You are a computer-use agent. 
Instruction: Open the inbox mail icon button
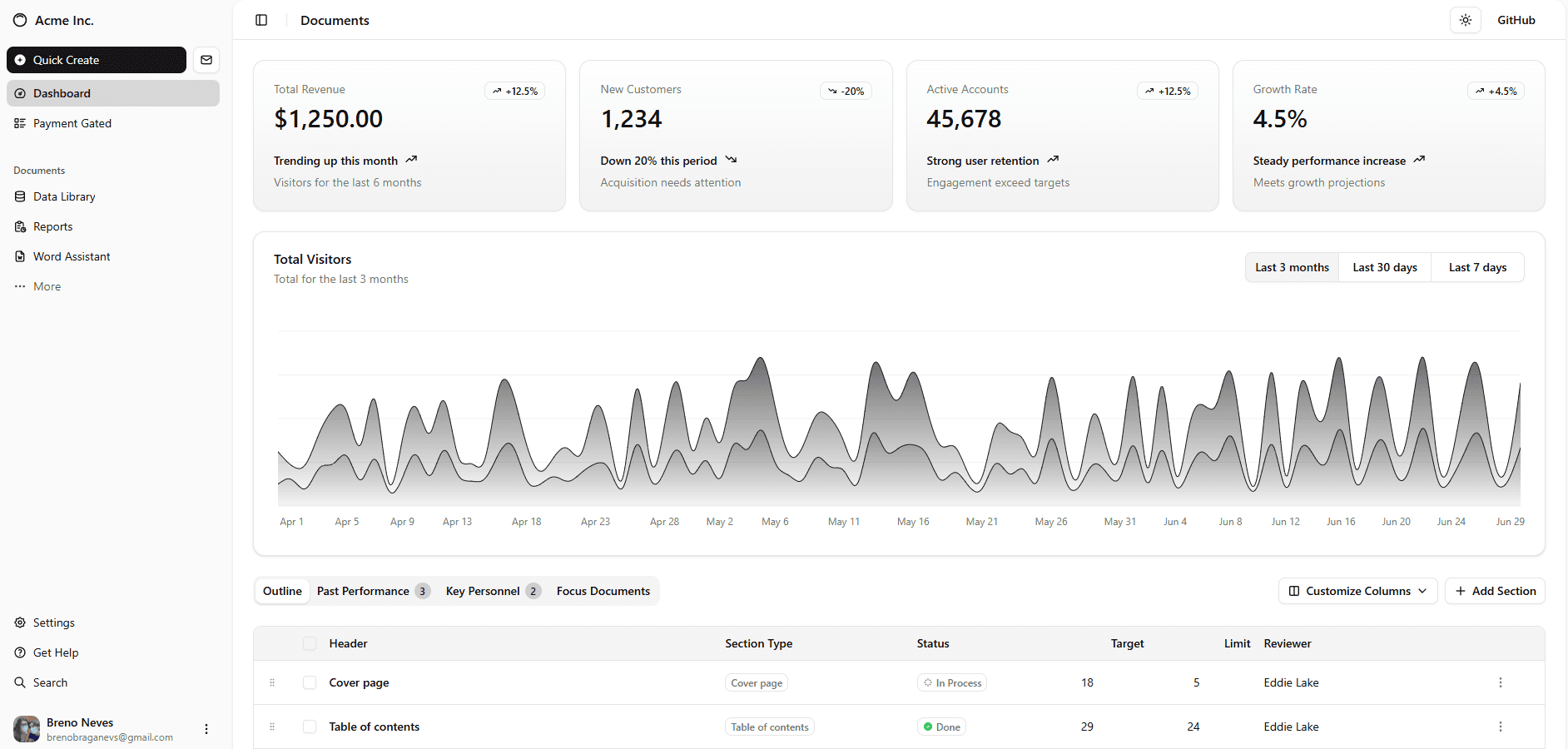tap(206, 60)
